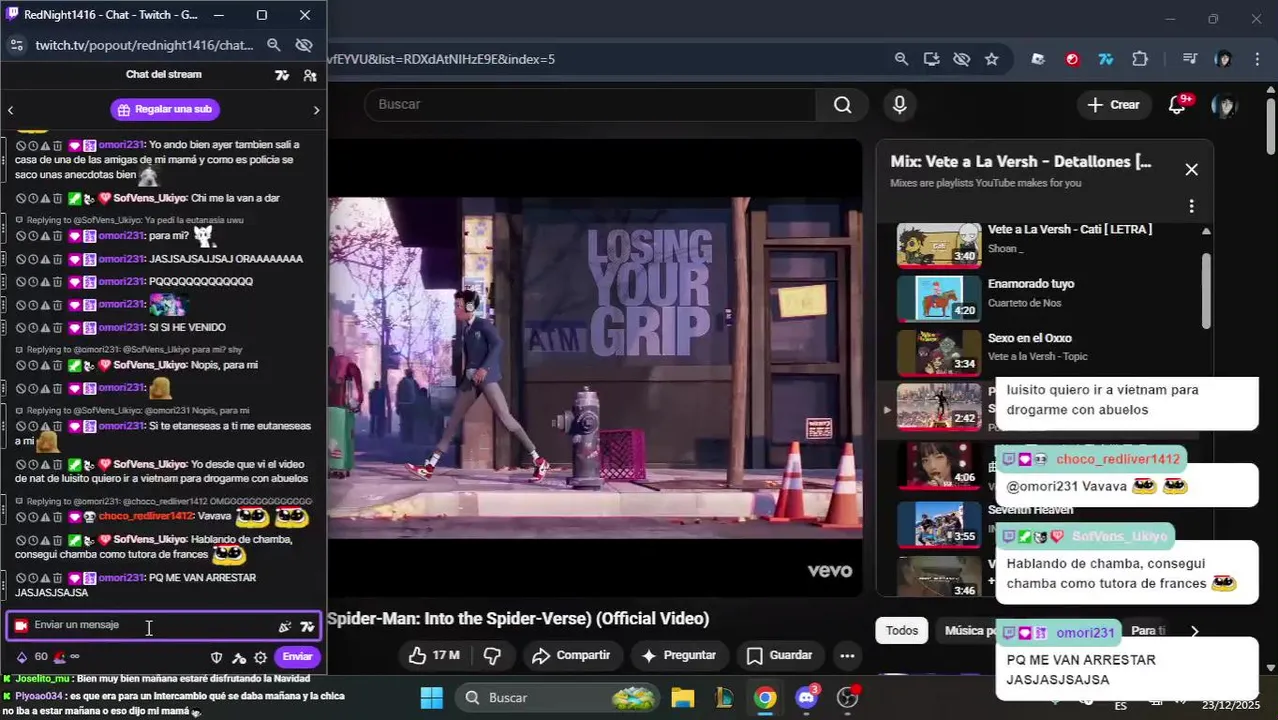Show more category chips with right chevron

(1194, 631)
